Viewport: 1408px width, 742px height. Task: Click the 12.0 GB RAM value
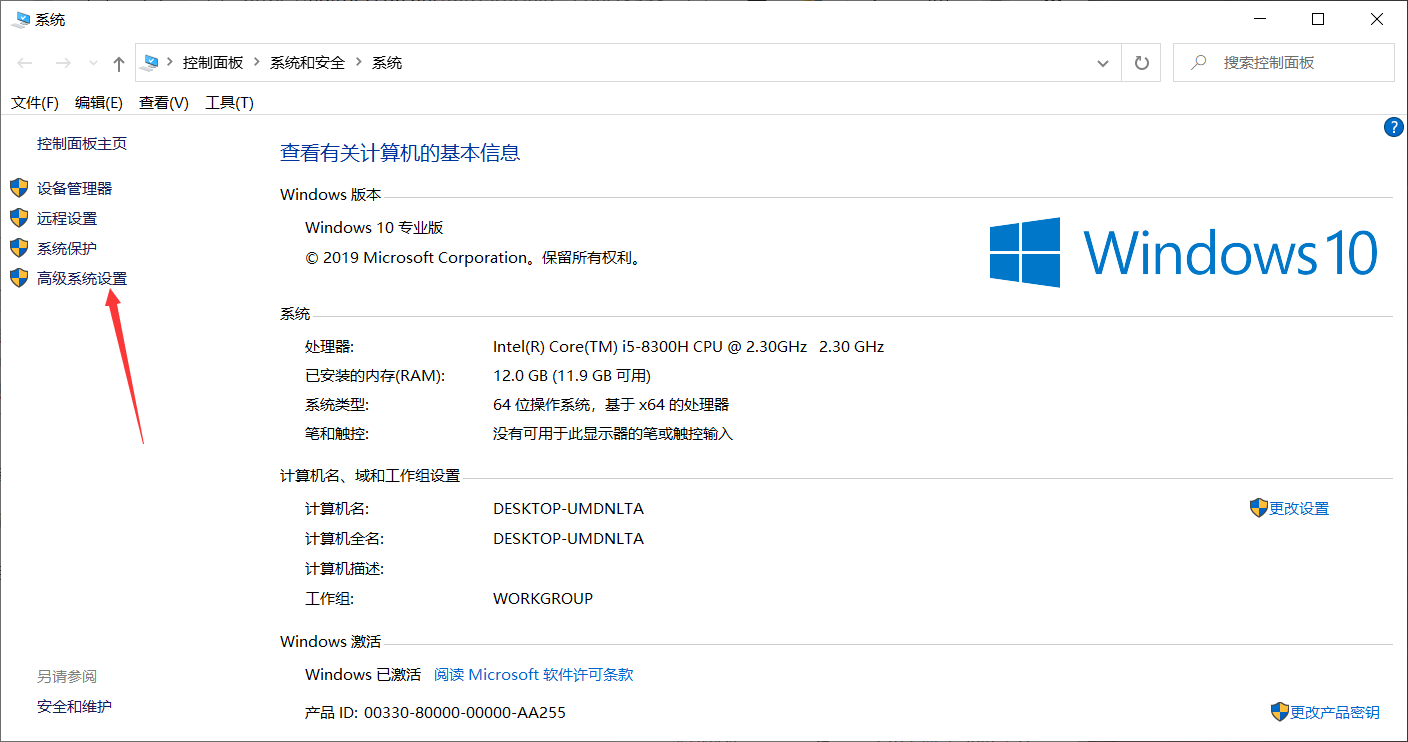[572, 376]
